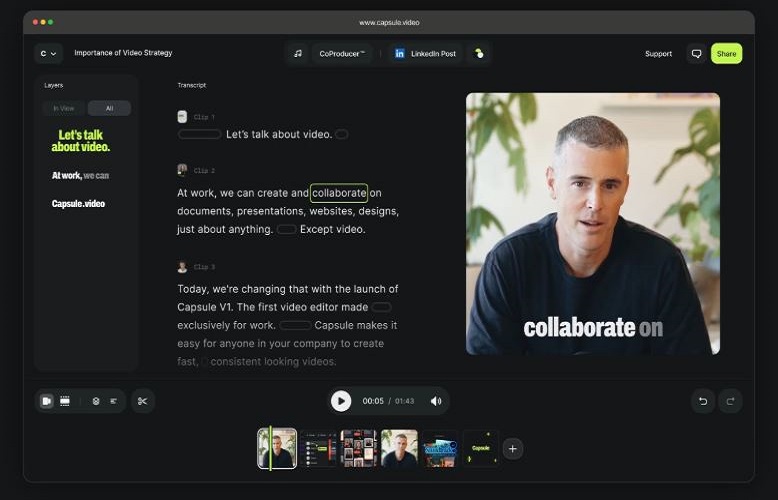778x500 pixels.
Task: Click the project title Importance of Video Strategy
Action: (123, 53)
